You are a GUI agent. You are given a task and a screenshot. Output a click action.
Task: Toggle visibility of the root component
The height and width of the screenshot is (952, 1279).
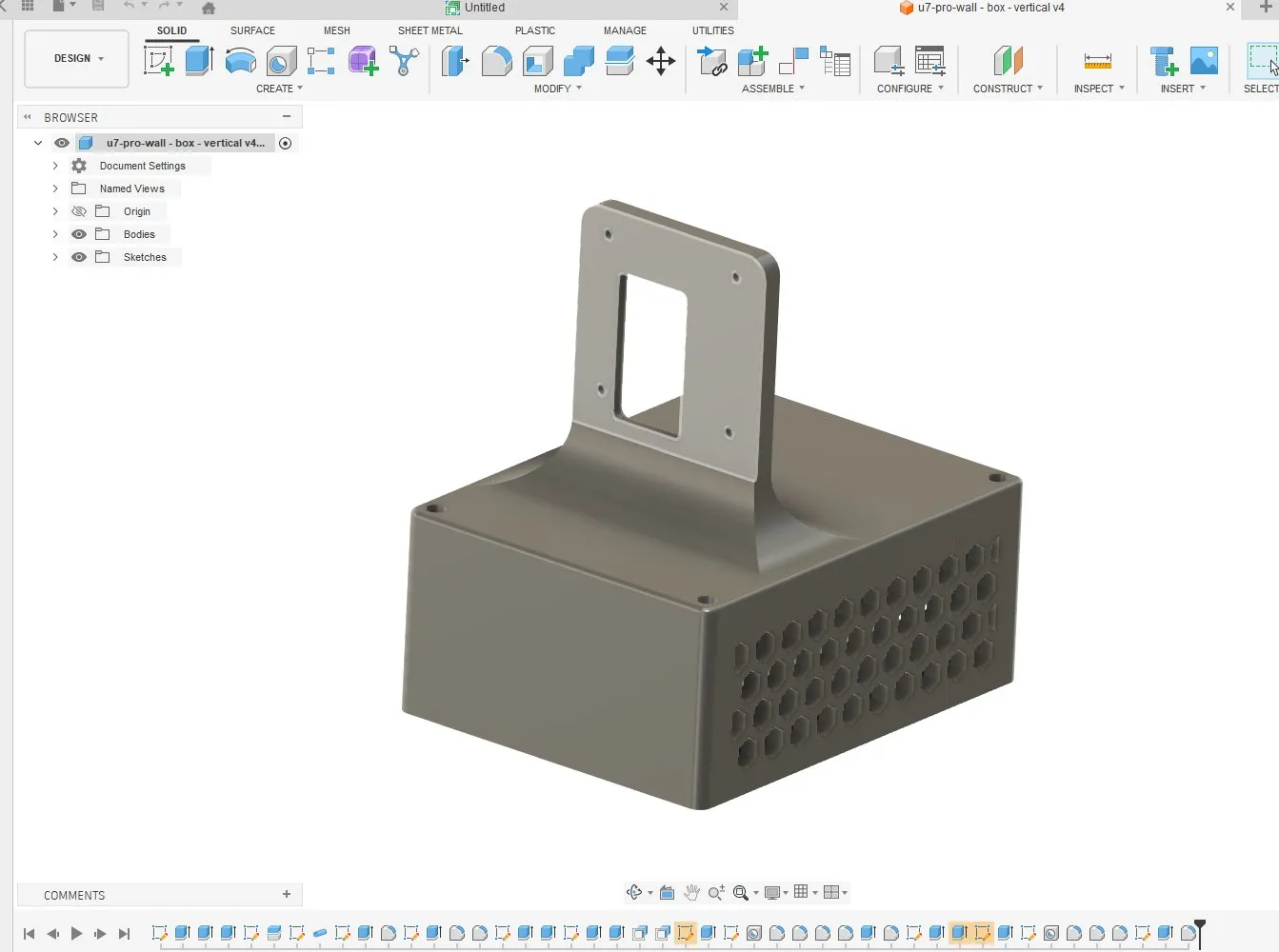pyautogui.click(x=62, y=143)
